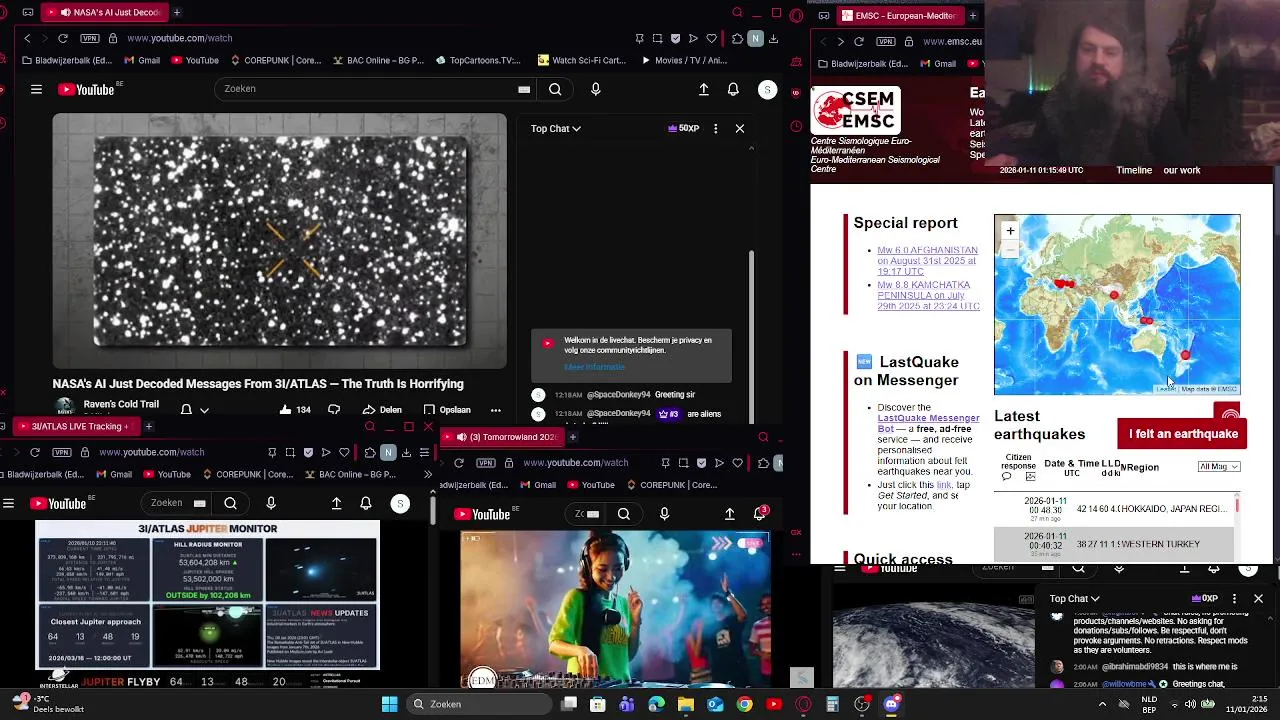
Task: Open new tab next to Tomorrowland tab
Action: pyautogui.click(x=572, y=436)
